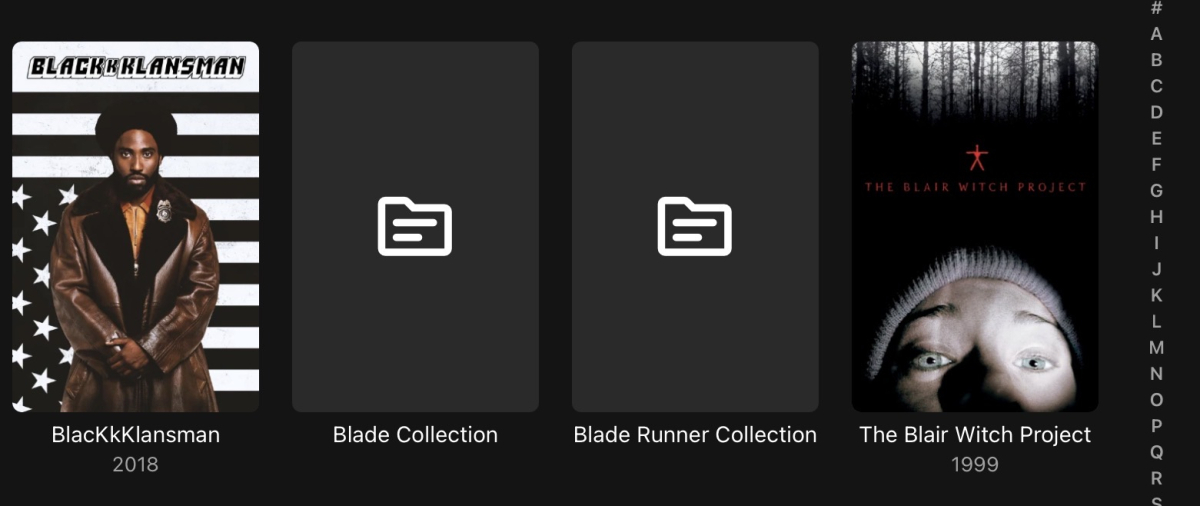Click the 2018 year under BlacKkKlansman
Screen dimensions: 1200x506
point(135,465)
